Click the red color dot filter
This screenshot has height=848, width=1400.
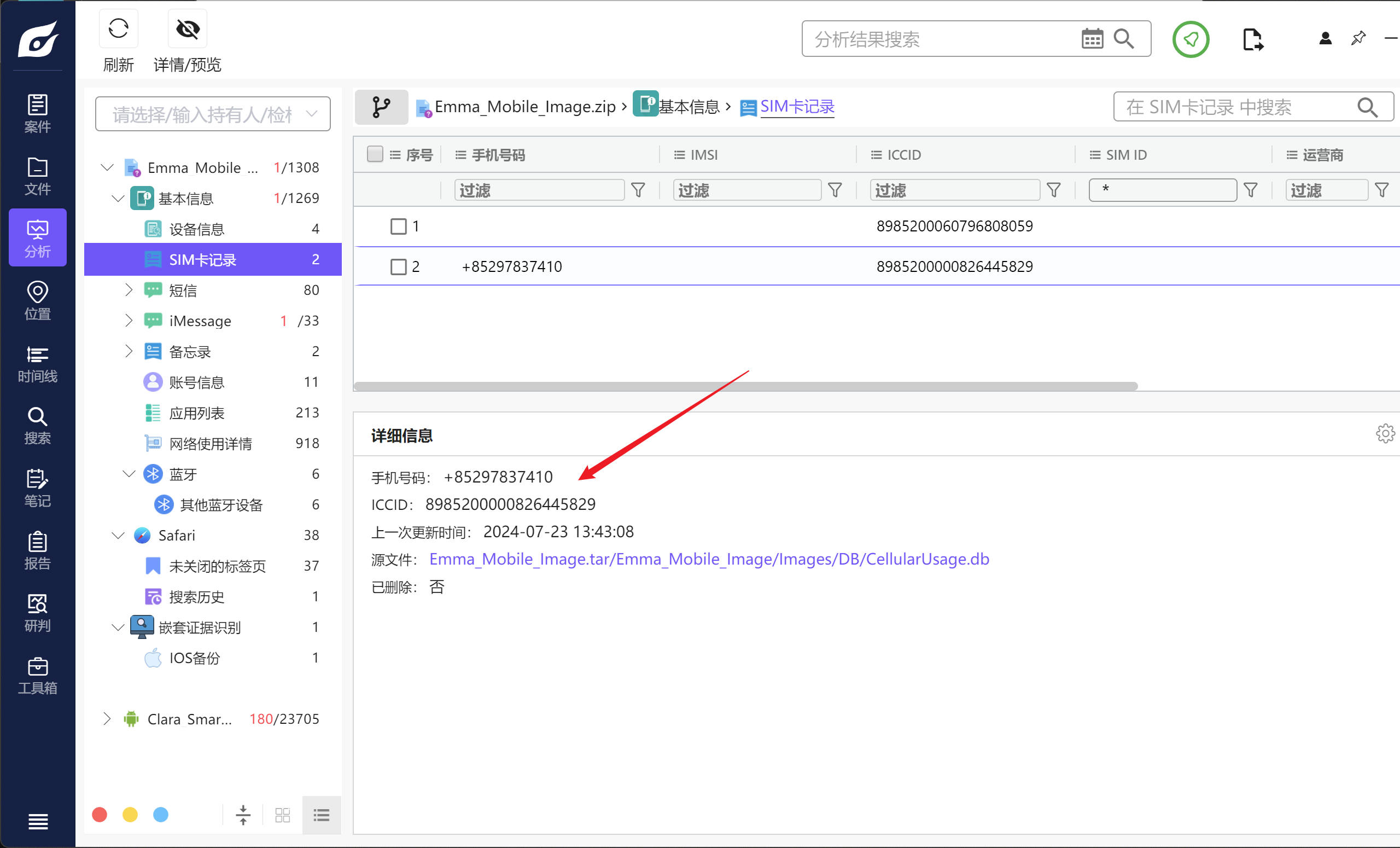[100, 815]
